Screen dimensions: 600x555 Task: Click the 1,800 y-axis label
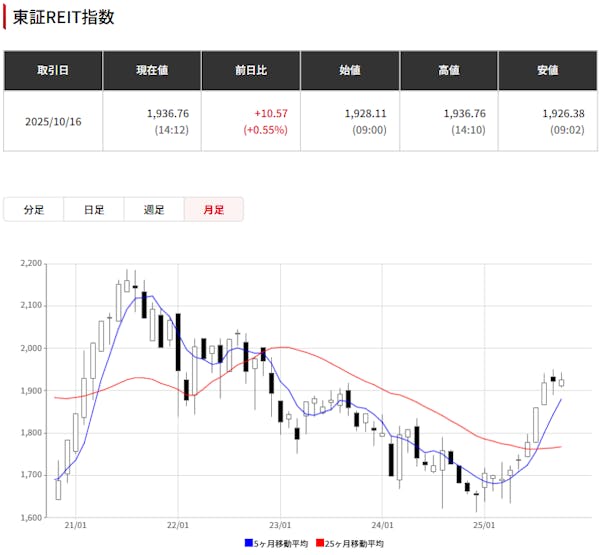coord(31,433)
